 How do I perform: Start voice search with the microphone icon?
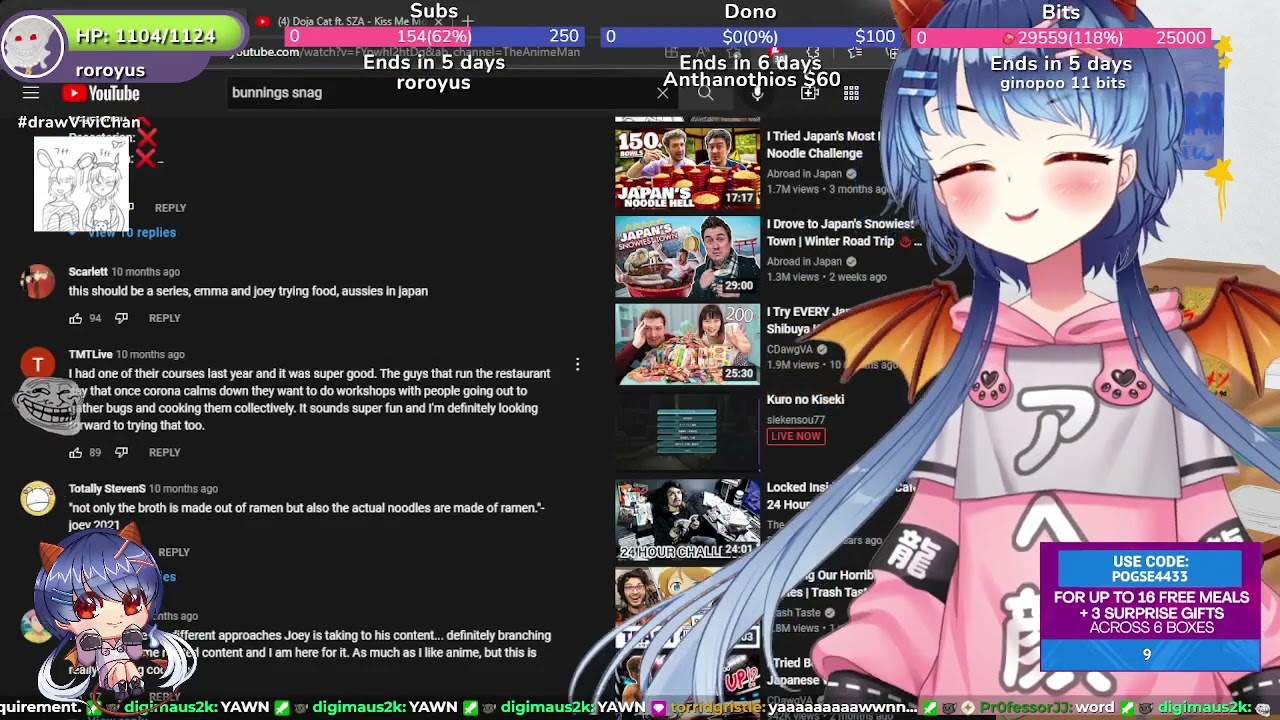[x=758, y=93]
